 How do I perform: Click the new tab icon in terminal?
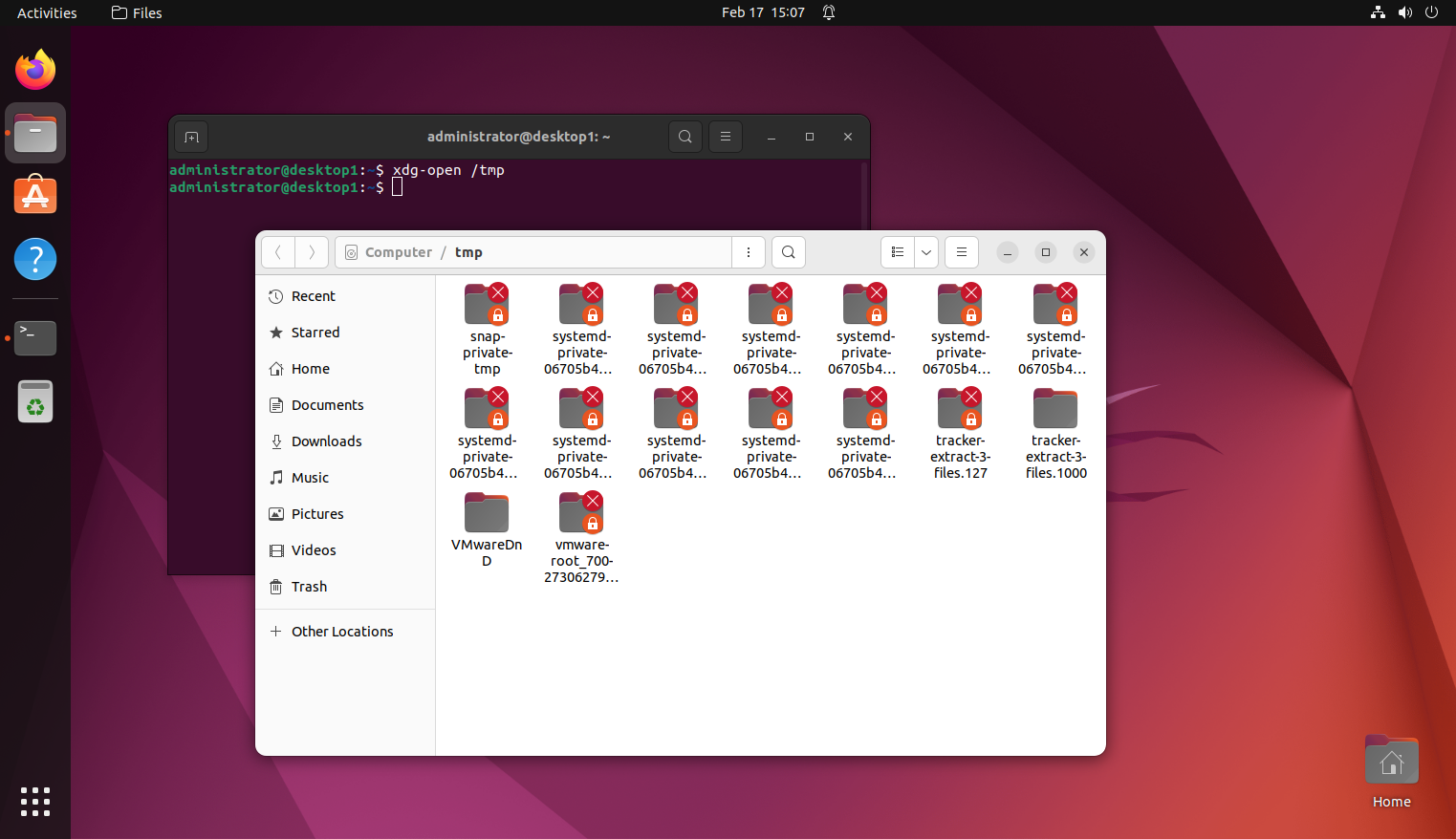point(191,137)
